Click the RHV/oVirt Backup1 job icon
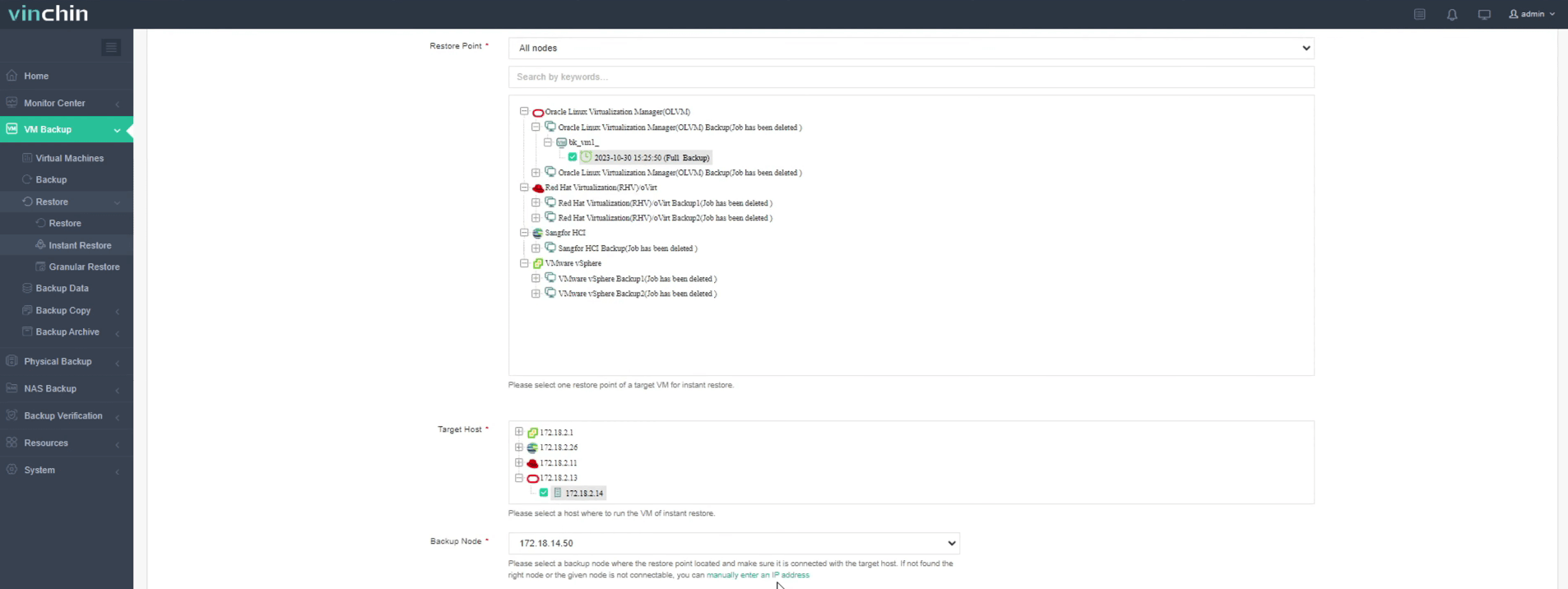This screenshot has height=589, width=1568. [550, 202]
